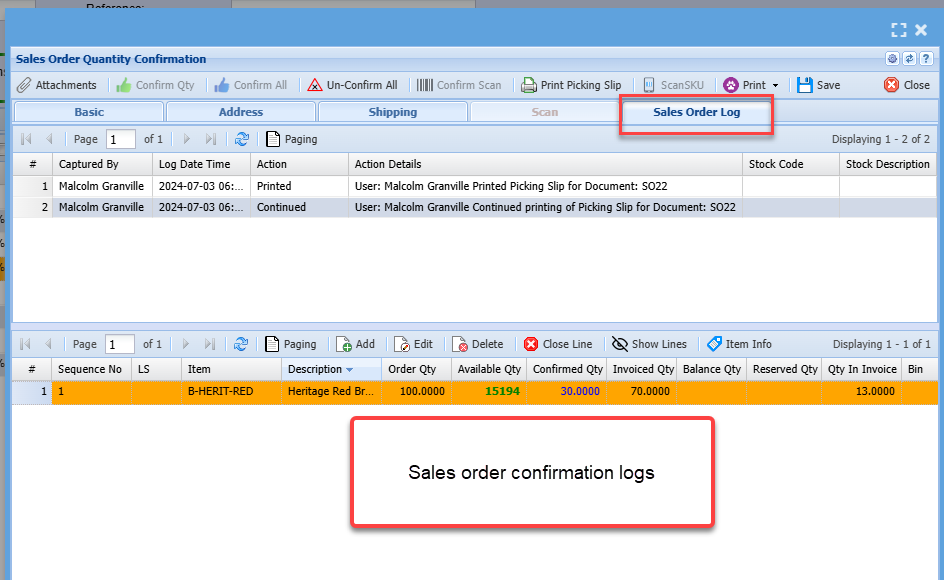Expand the dialog using the fullscreen icon

[898, 30]
